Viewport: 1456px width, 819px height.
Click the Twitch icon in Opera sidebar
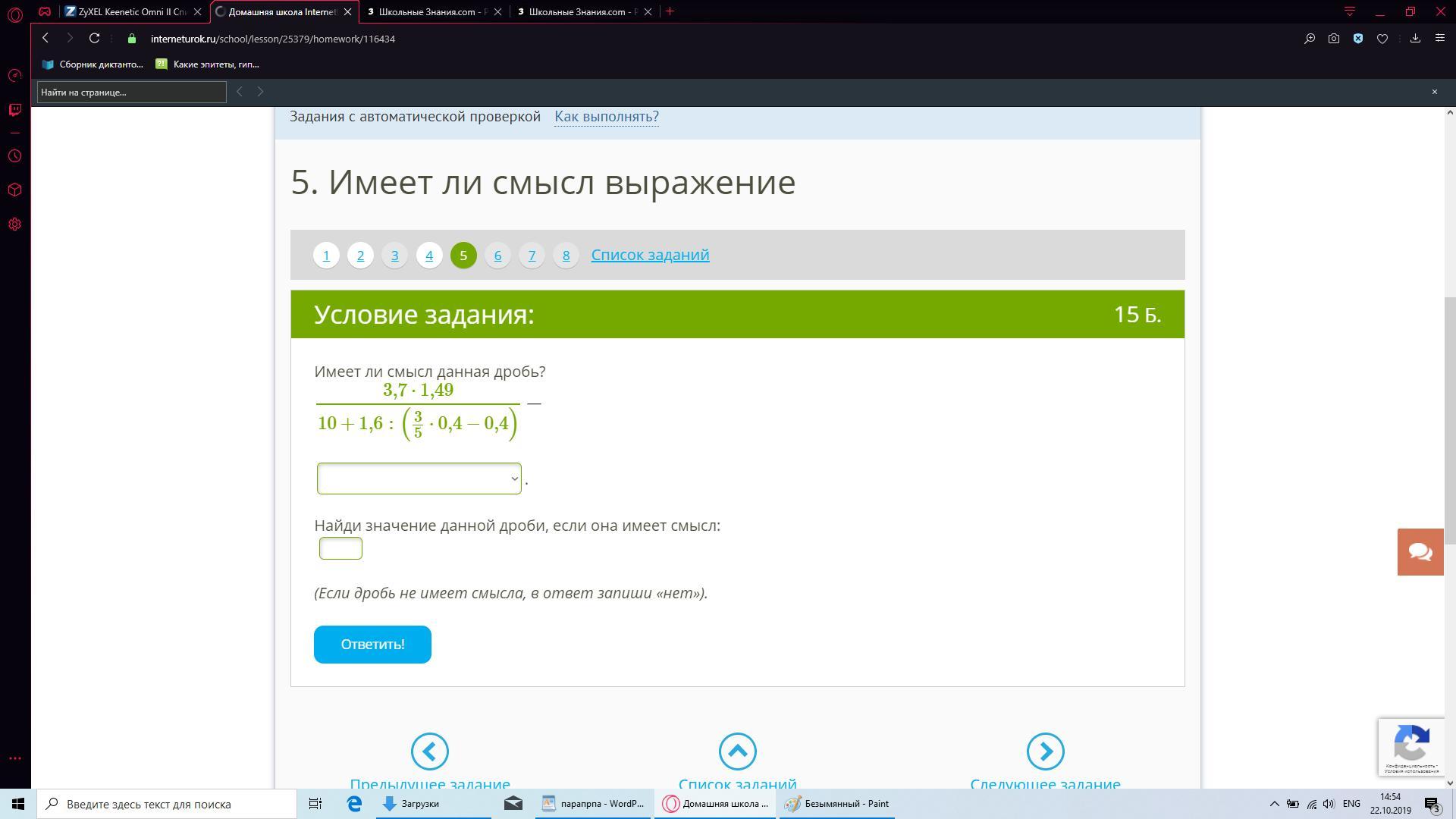(14, 110)
